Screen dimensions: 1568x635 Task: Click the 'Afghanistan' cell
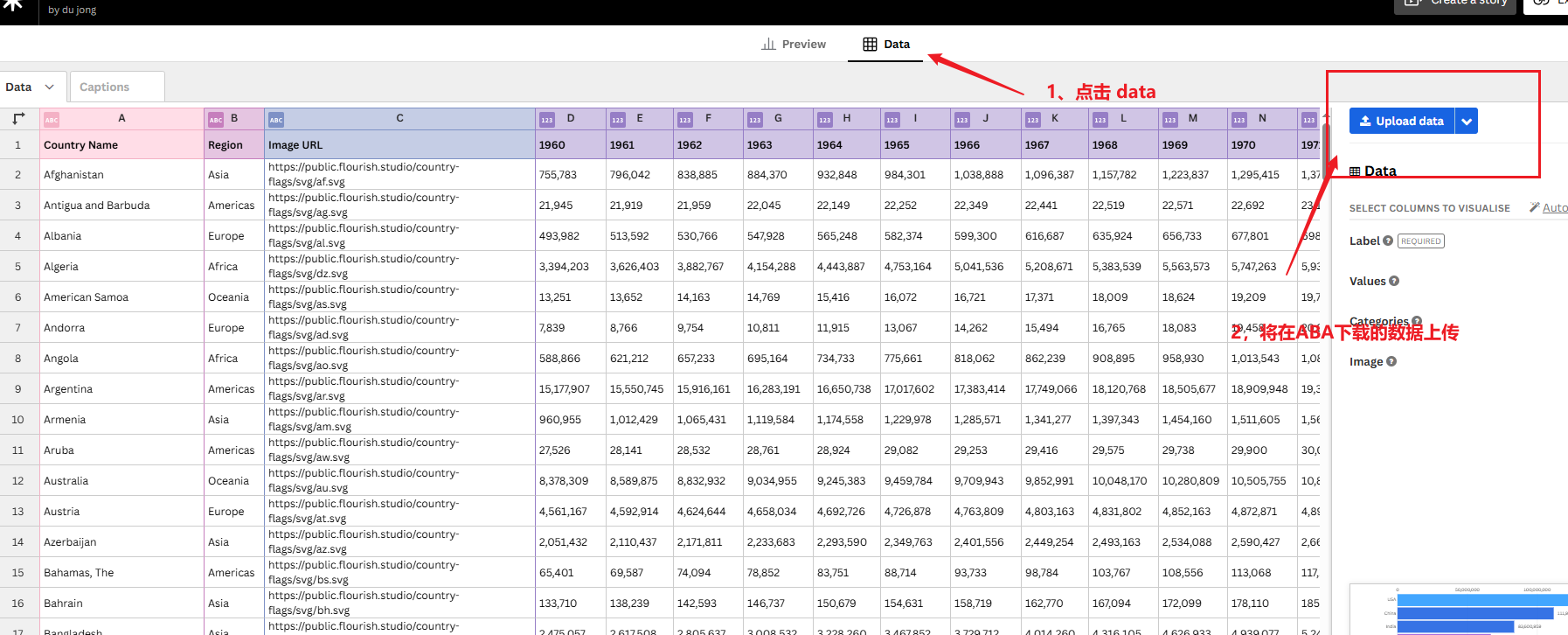[121, 174]
